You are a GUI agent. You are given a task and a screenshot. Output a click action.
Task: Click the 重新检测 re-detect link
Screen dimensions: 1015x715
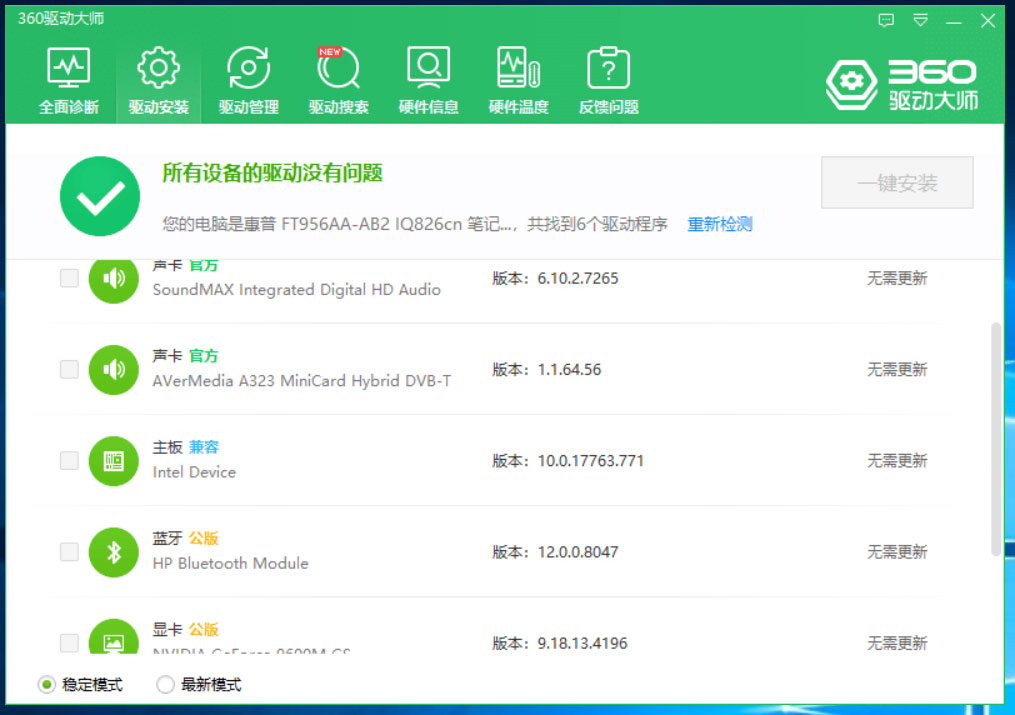(720, 225)
